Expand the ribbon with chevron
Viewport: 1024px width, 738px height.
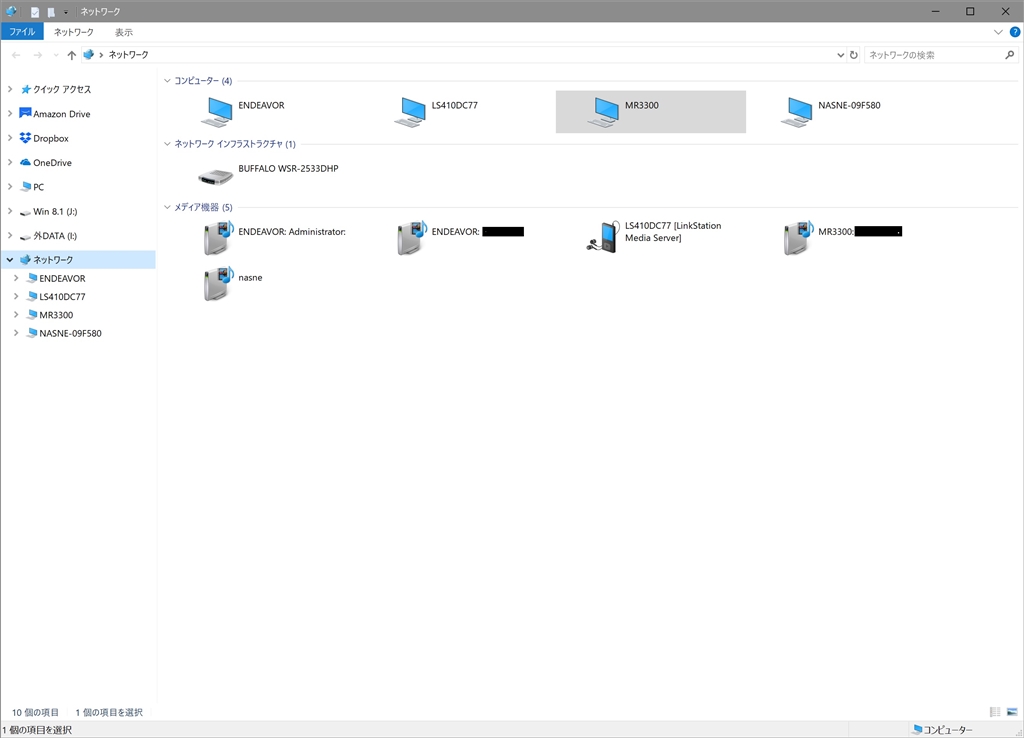point(998,32)
